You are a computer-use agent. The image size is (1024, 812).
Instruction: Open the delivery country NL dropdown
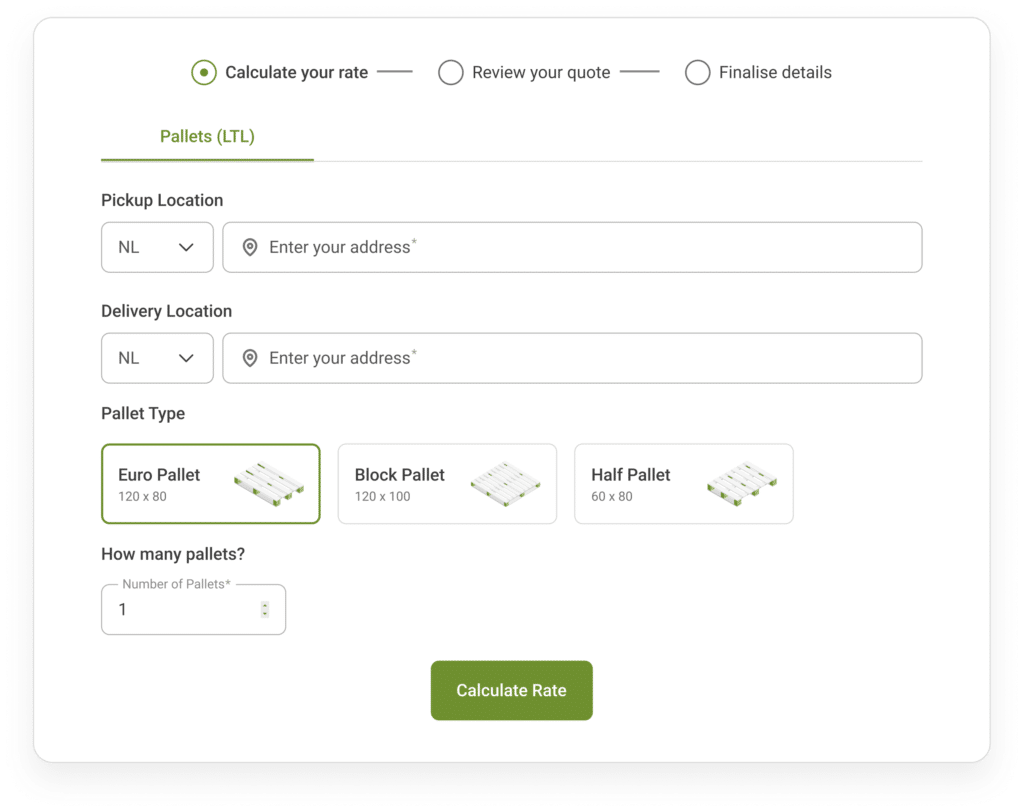coord(157,358)
